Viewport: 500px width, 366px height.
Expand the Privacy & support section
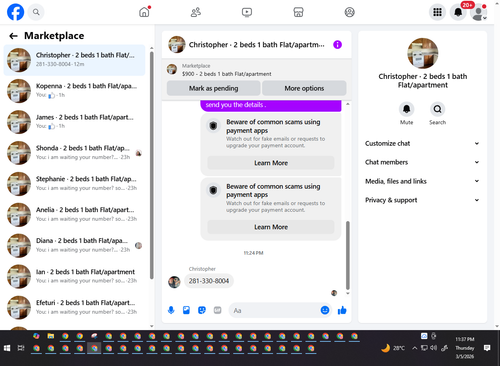[x=422, y=200]
